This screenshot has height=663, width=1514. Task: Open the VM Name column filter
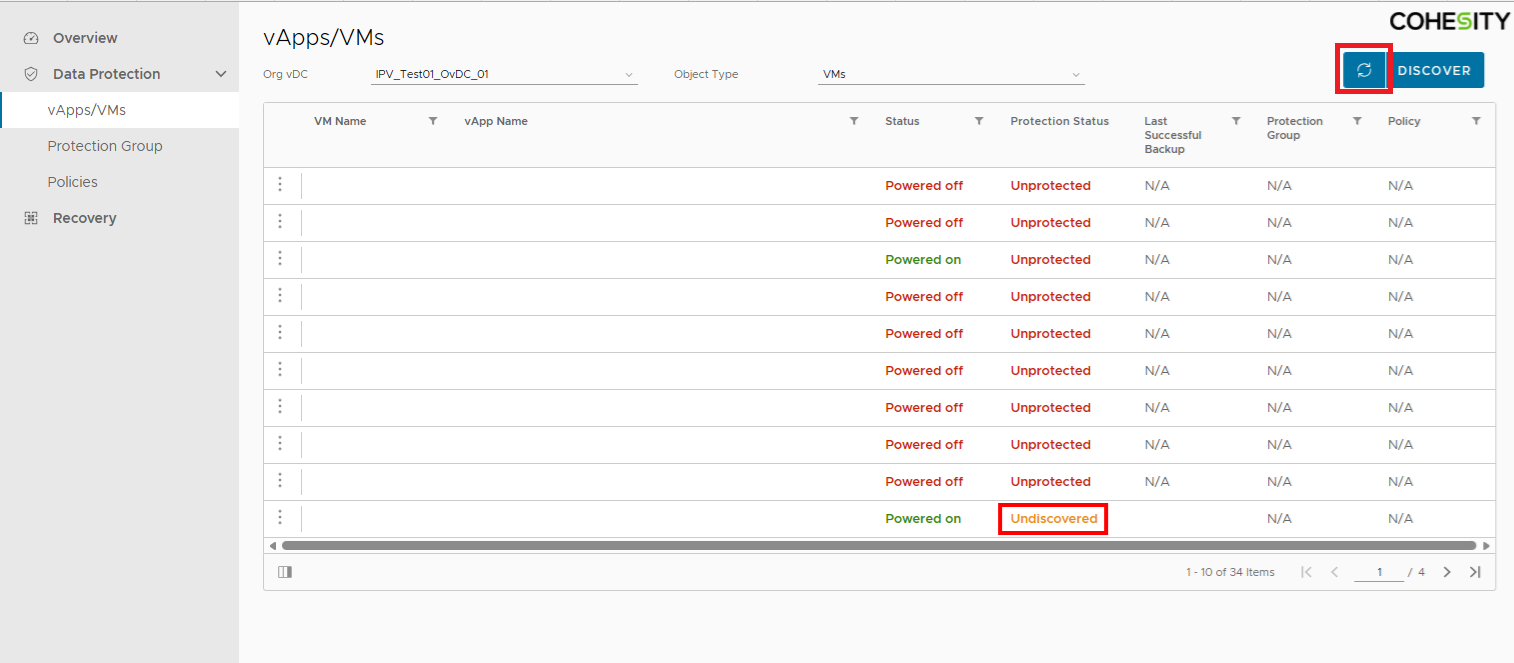tap(433, 121)
